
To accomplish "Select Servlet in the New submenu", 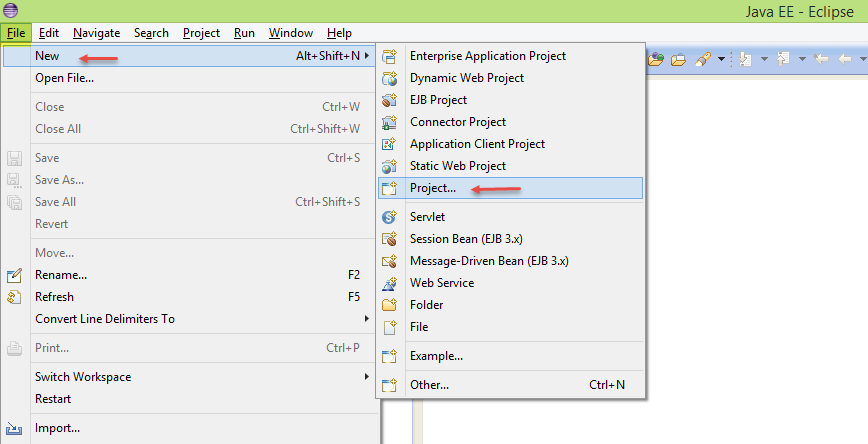I will [427, 217].
